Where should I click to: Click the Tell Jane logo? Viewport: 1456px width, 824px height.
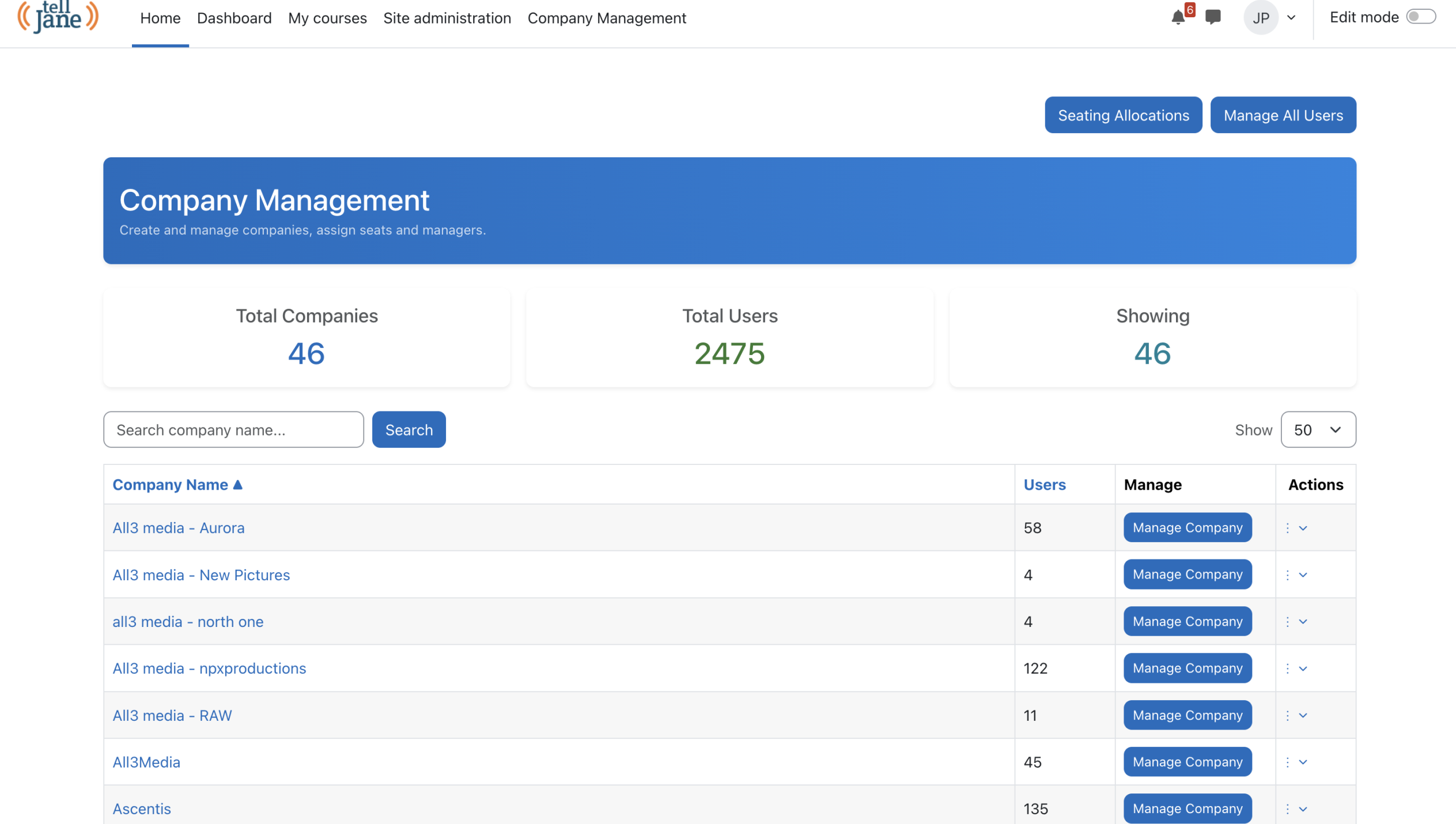[58, 17]
